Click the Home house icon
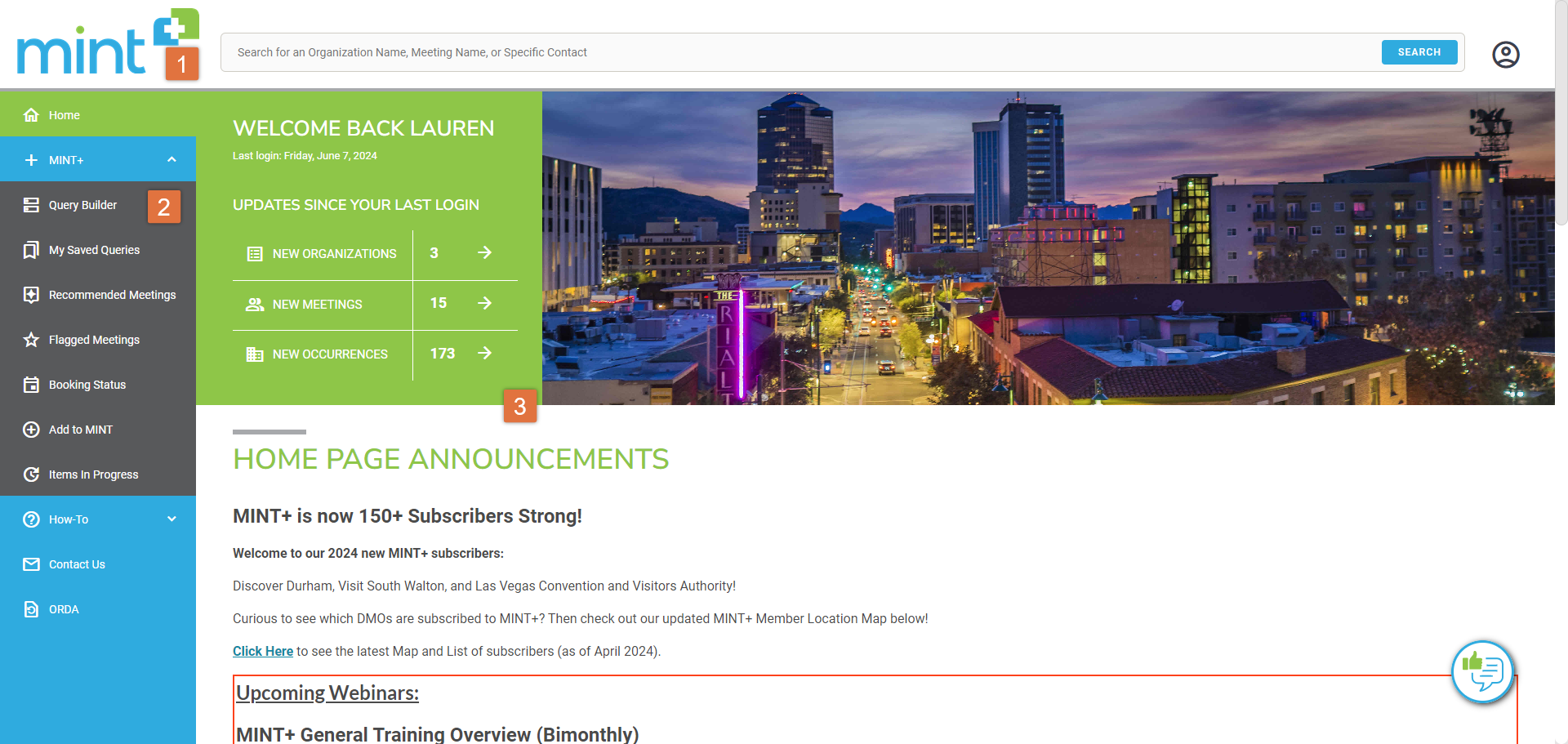Screen dimensions: 1568x744 point(31,114)
